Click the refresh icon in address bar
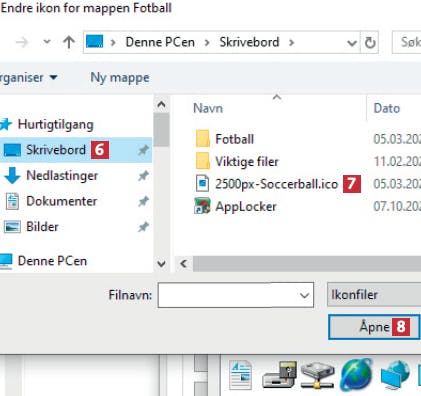The width and height of the screenshot is (421, 396). click(x=370, y=43)
